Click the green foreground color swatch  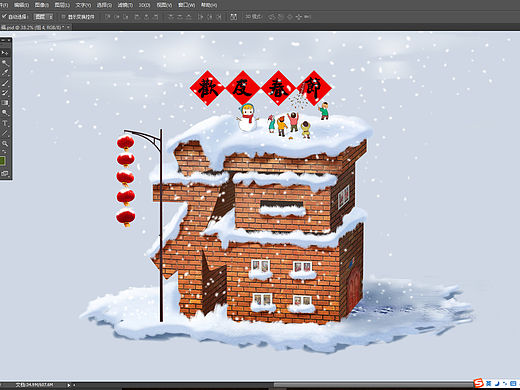[x=3, y=161]
